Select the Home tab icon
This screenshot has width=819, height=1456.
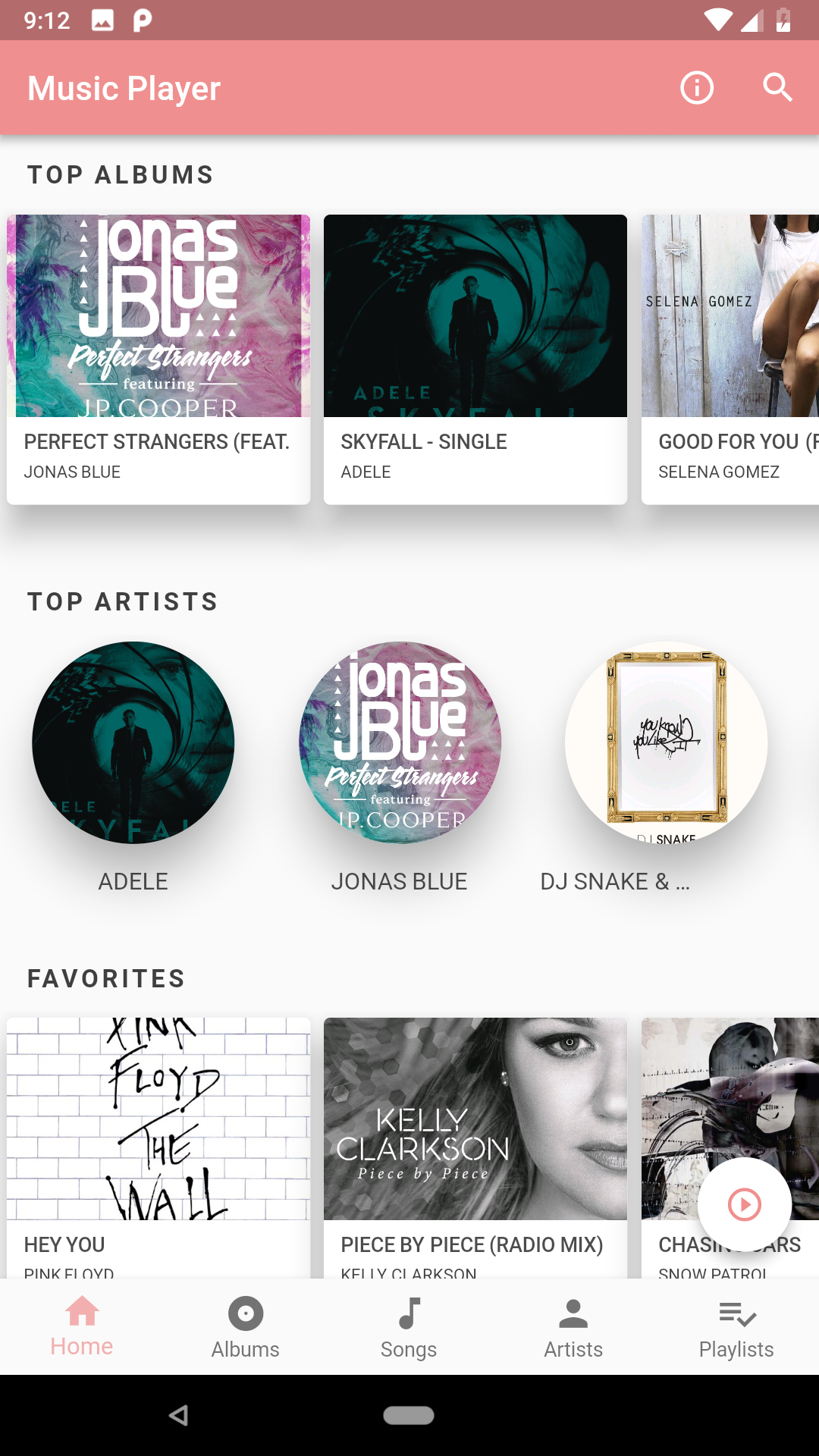click(82, 1312)
